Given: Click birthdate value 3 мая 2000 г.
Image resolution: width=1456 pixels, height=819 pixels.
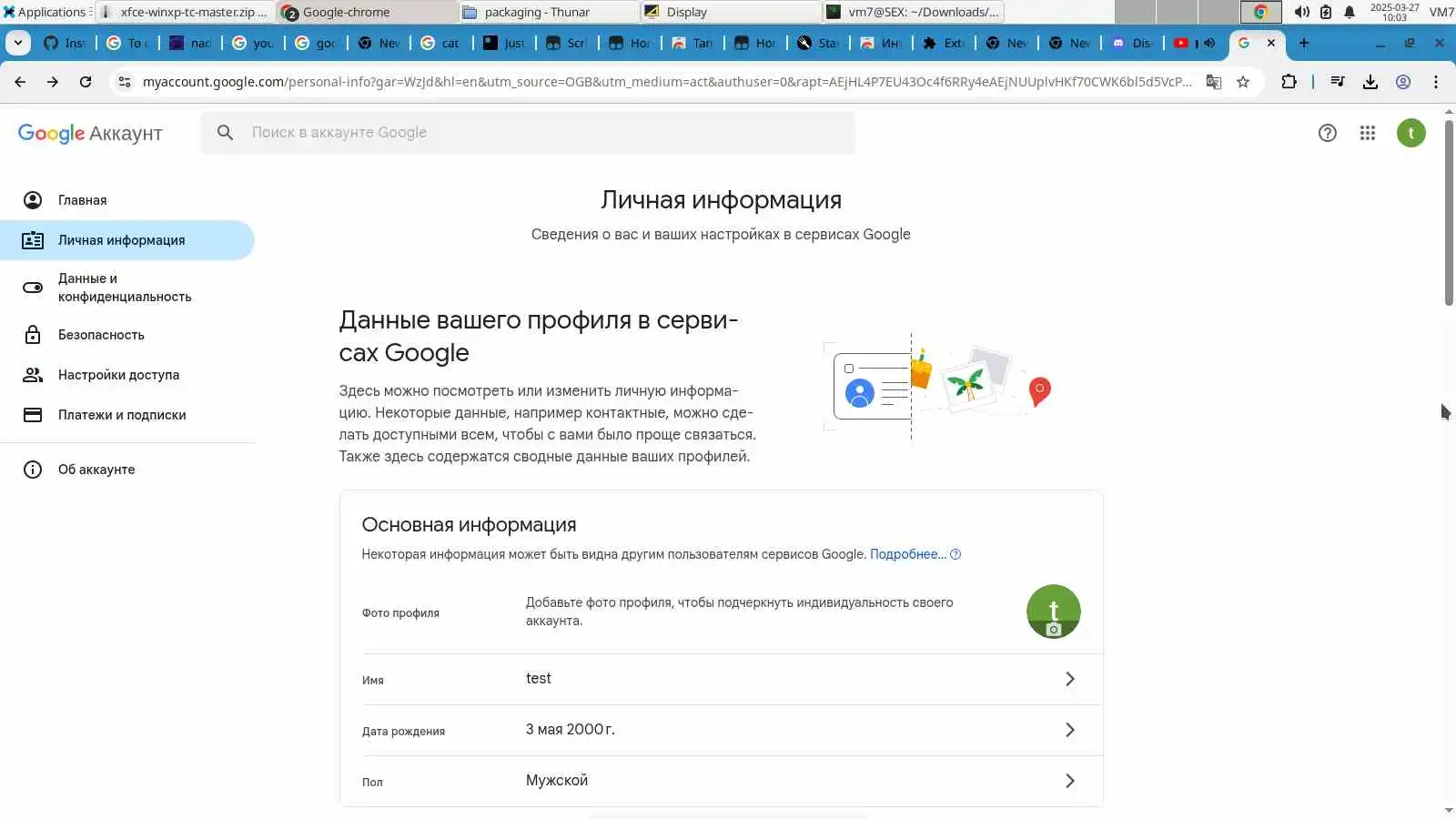Looking at the screenshot, I should [x=571, y=730].
